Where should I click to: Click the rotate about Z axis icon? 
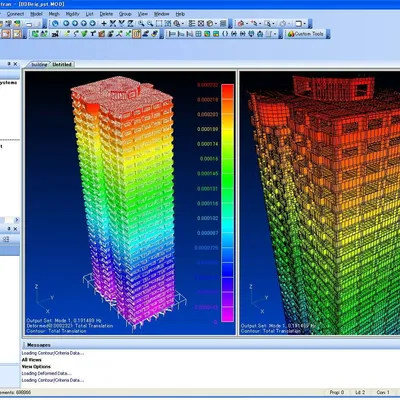pos(130,23)
